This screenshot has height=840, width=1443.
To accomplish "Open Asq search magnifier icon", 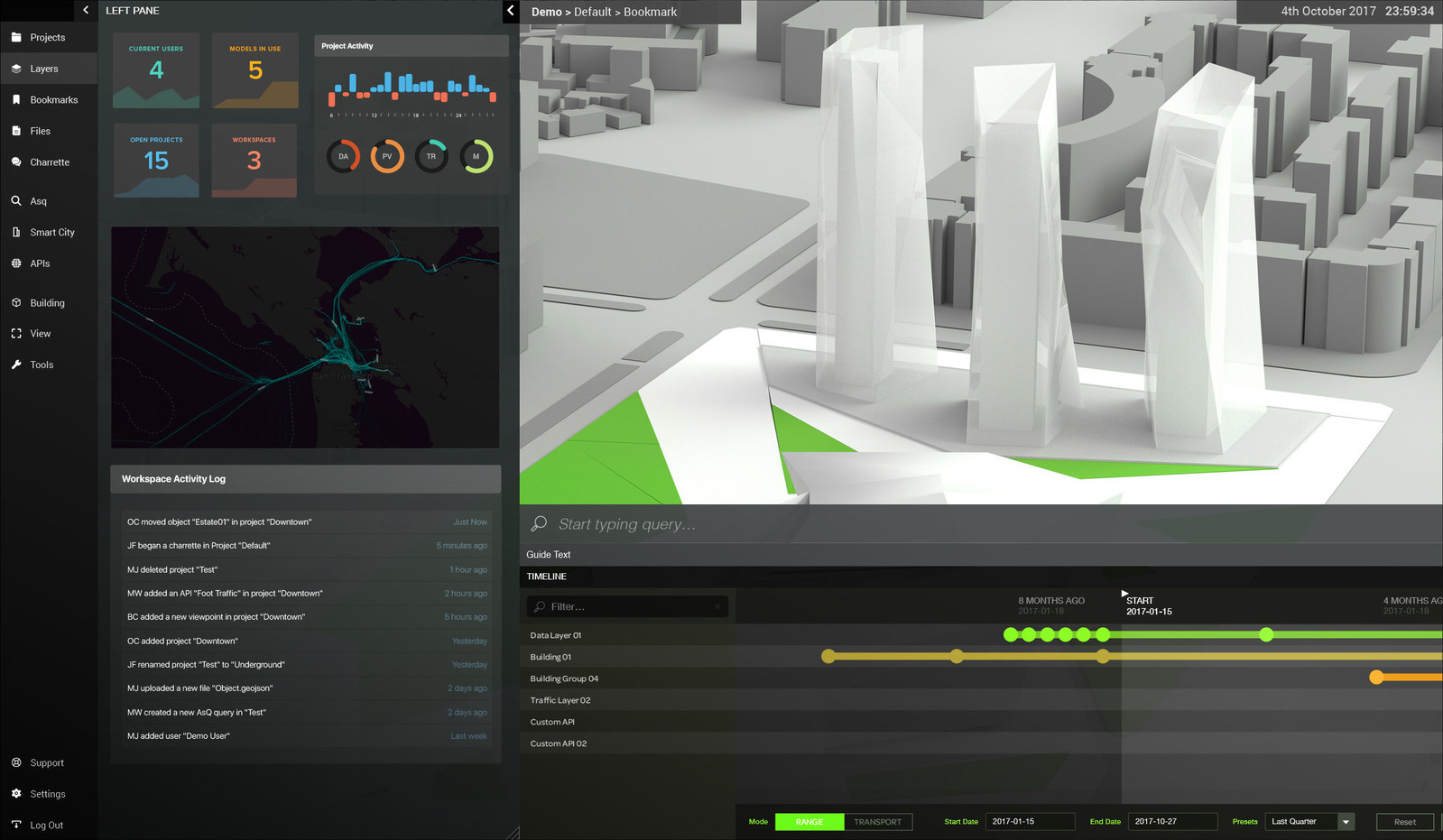I will [x=16, y=201].
